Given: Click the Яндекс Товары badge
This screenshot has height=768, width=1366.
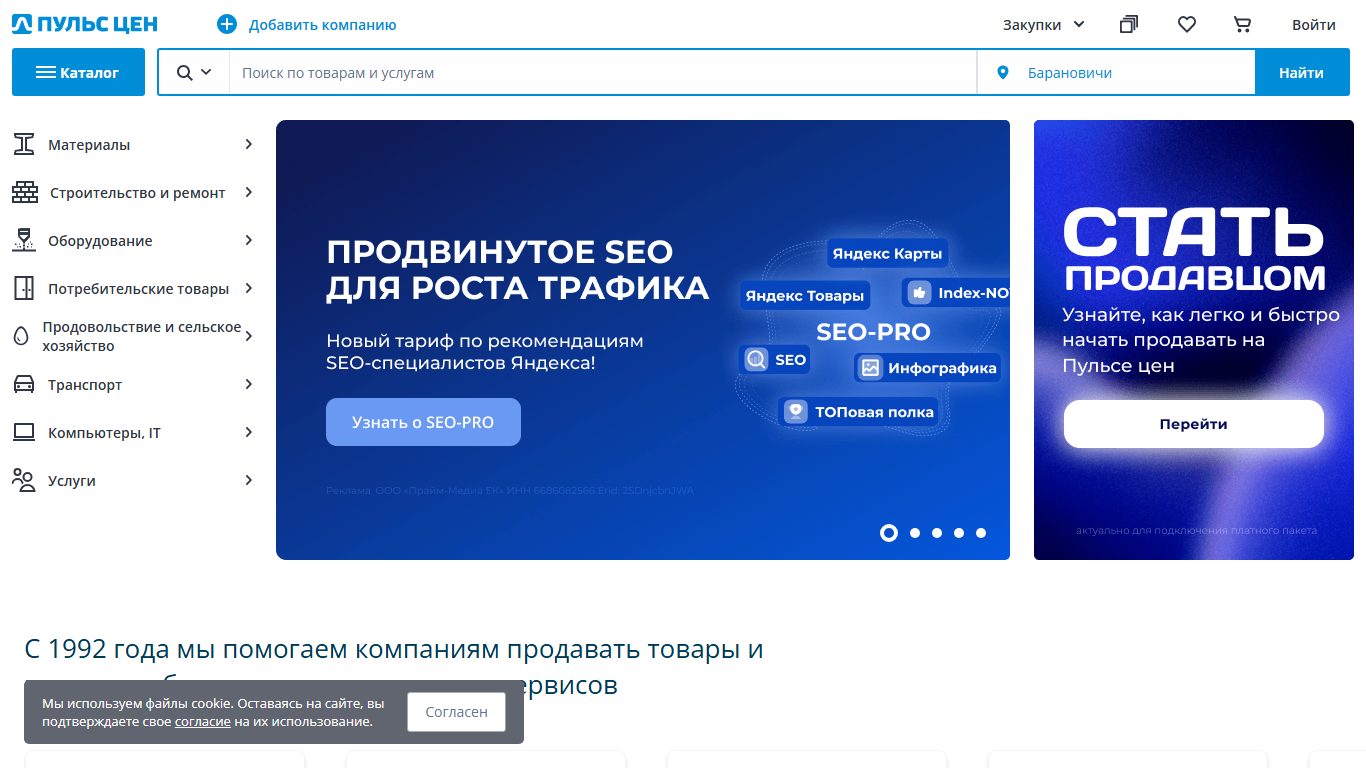Looking at the screenshot, I should (805, 295).
